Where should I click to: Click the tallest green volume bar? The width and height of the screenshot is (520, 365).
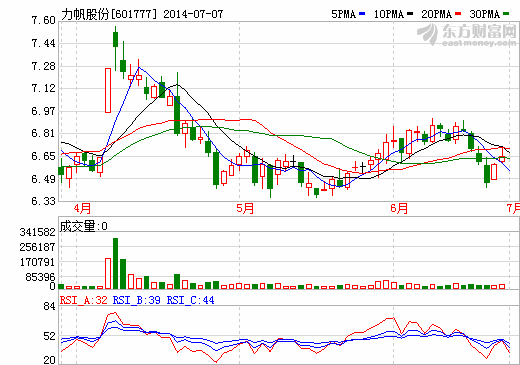tap(115, 263)
